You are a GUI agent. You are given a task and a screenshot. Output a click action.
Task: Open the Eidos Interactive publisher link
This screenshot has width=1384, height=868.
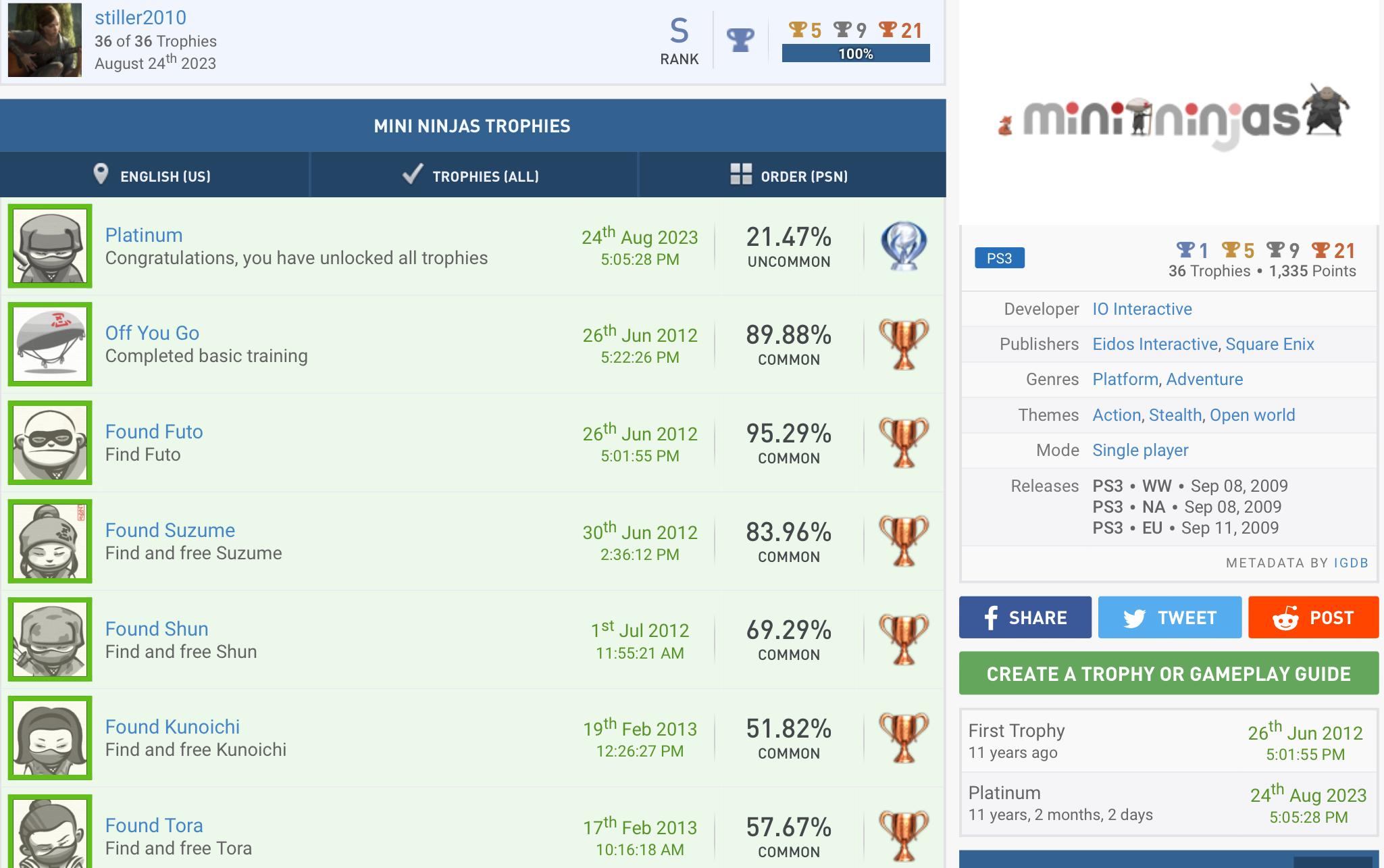[1155, 344]
